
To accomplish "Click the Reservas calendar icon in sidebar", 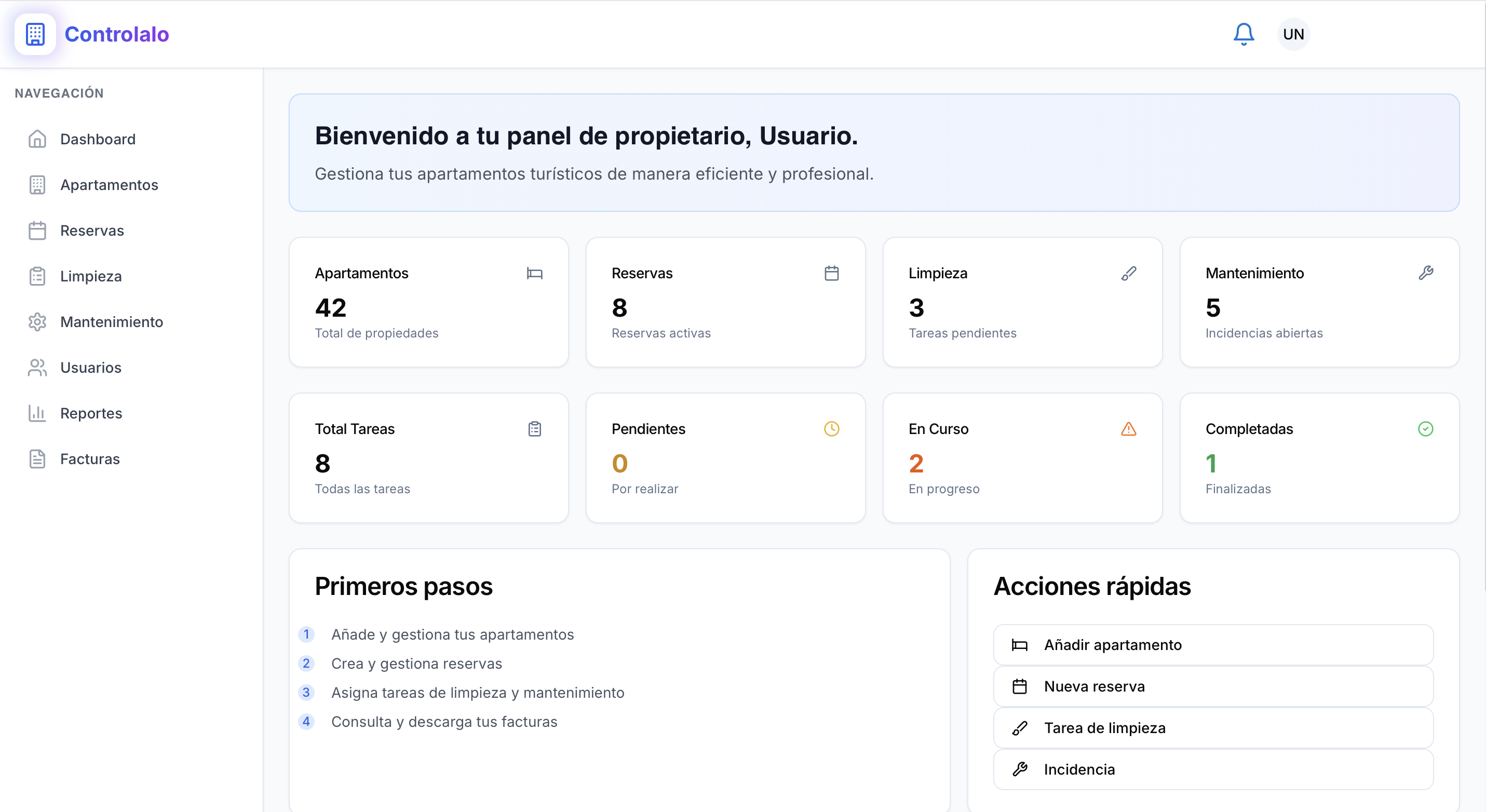I will pyautogui.click(x=37, y=230).
